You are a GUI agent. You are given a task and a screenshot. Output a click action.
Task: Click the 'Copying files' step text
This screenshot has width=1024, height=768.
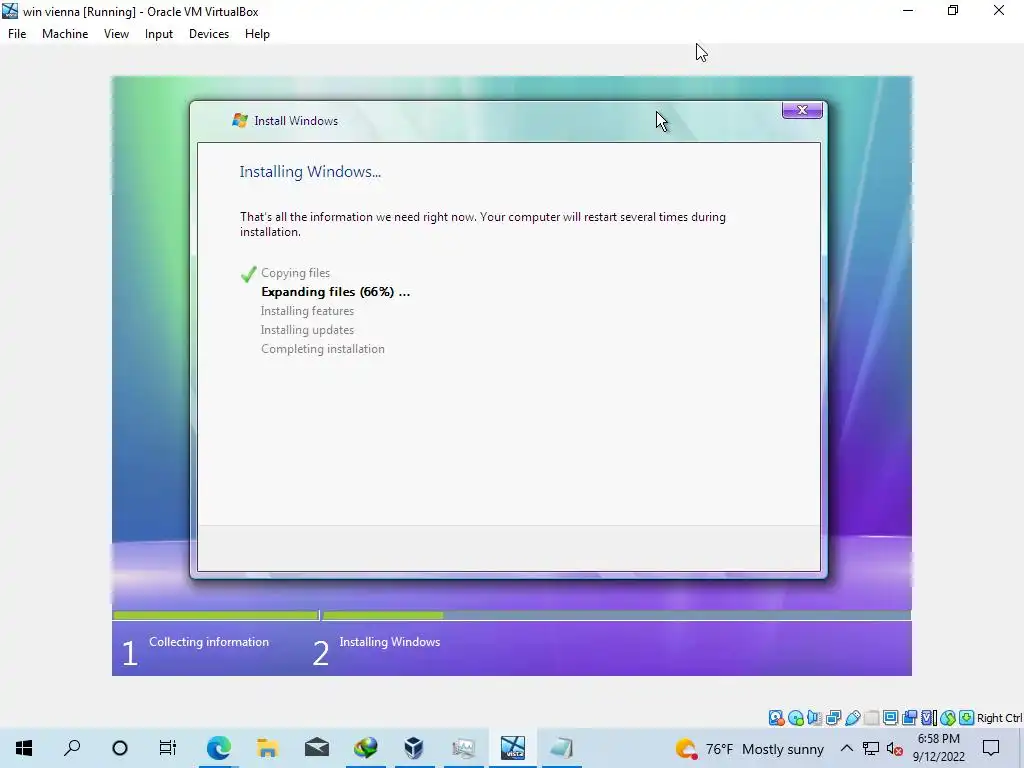coord(296,273)
